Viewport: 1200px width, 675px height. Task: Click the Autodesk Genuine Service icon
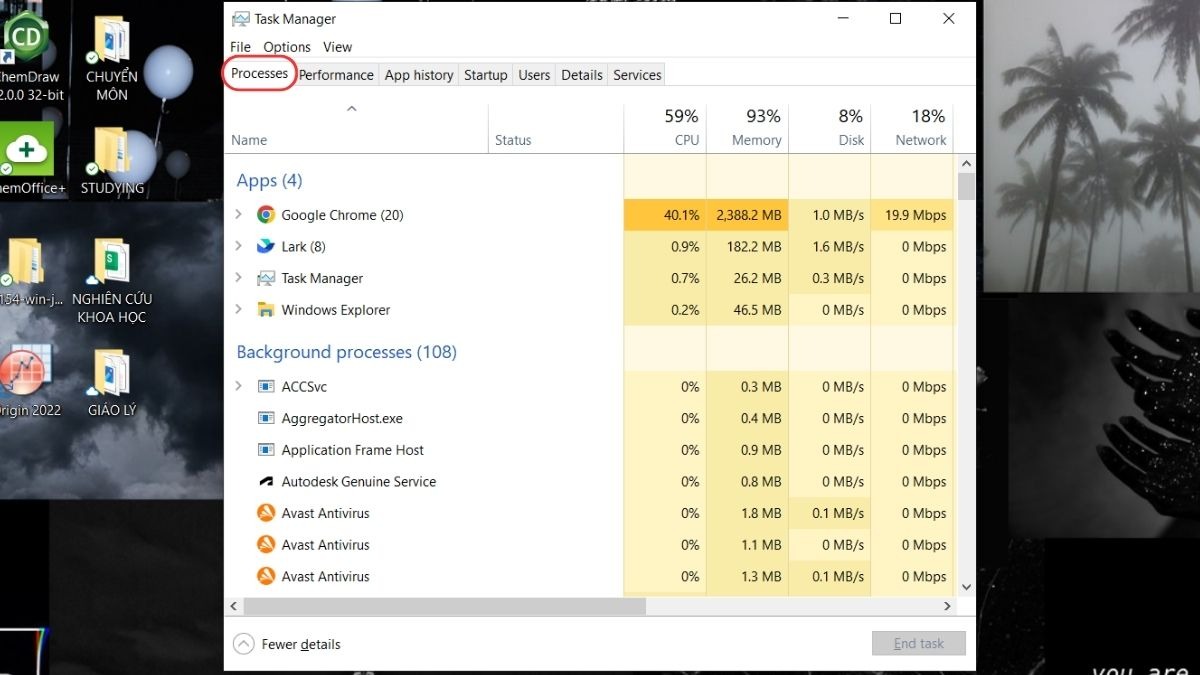pos(266,482)
